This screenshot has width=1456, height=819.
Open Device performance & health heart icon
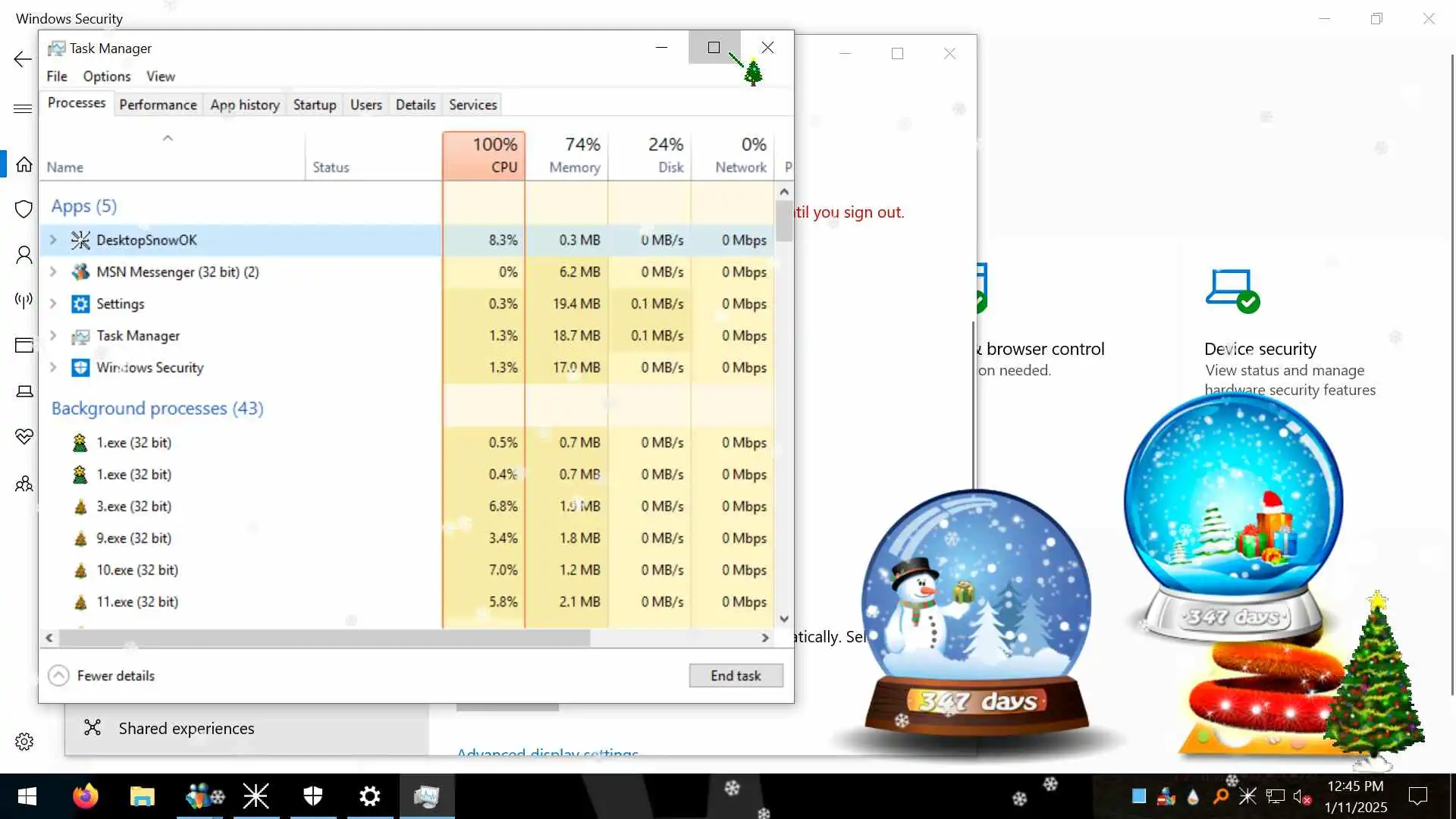pos(24,436)
